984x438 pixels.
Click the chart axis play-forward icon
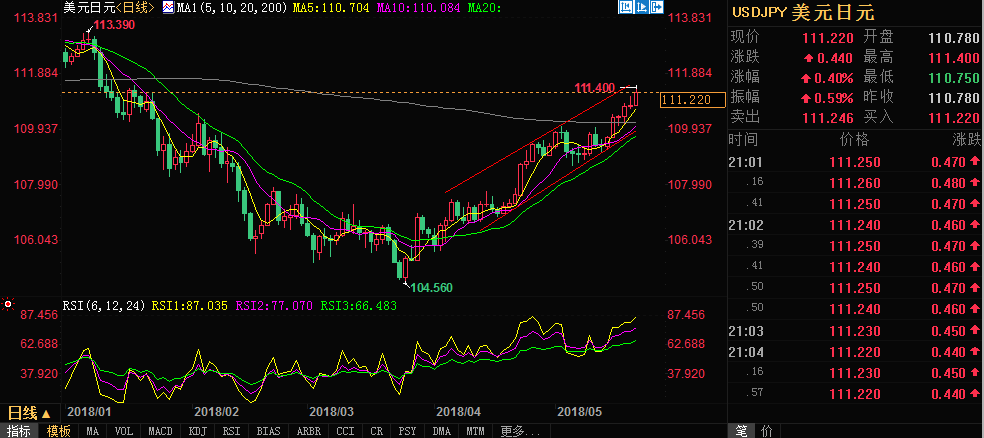coord(641,7)
